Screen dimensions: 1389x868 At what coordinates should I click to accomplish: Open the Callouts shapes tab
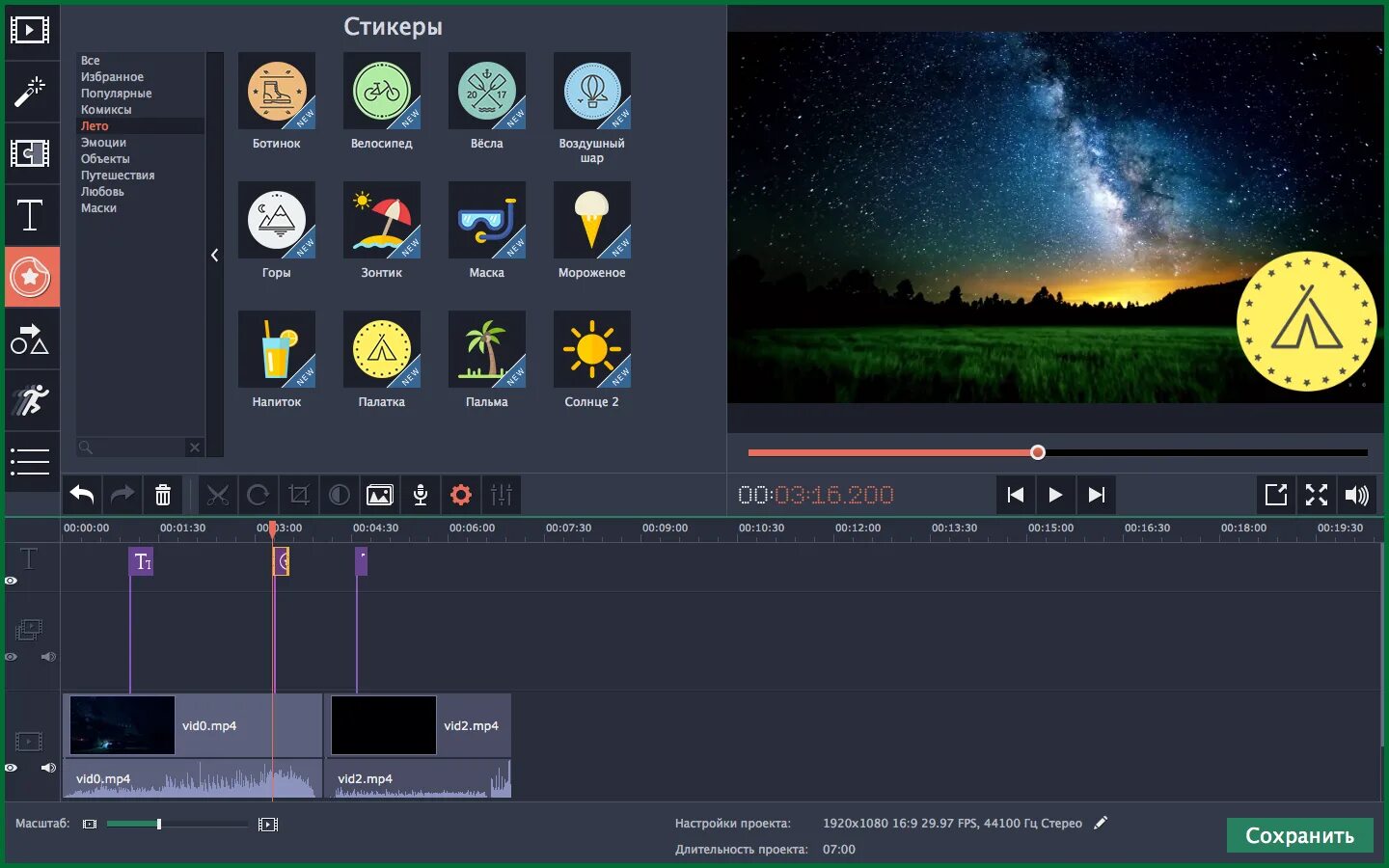(30, 339)
